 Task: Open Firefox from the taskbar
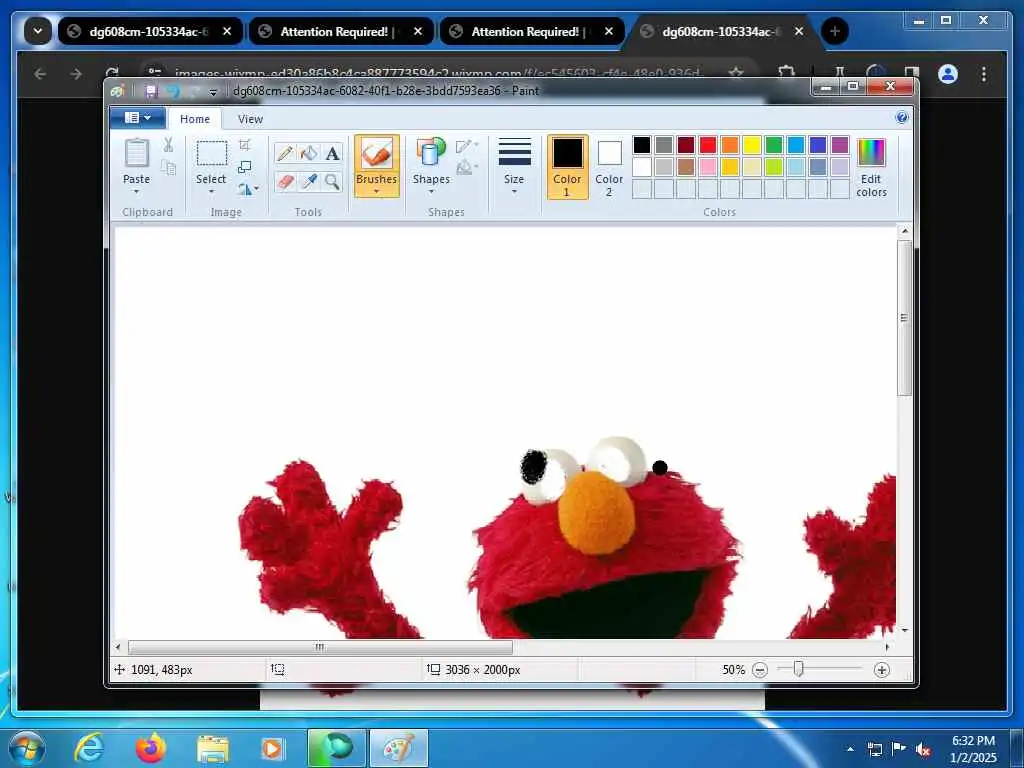151,748
